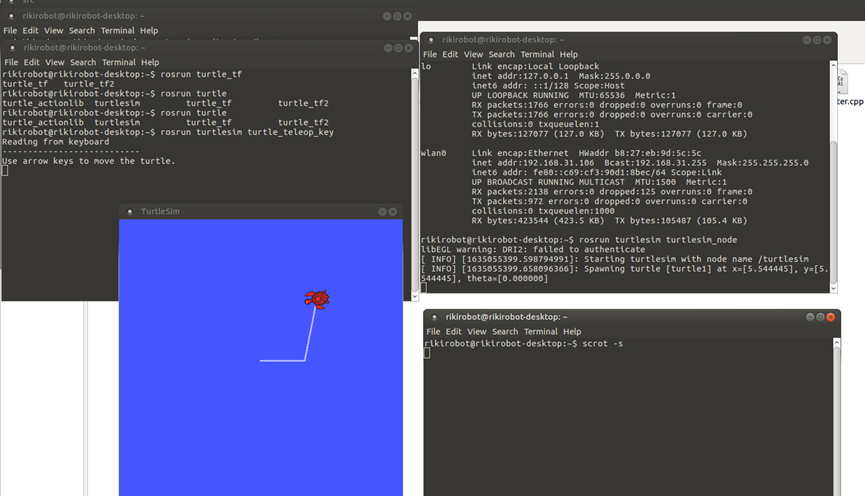
Task: Maximize the turtlesim_node terminal window
Action: [817, 40]
